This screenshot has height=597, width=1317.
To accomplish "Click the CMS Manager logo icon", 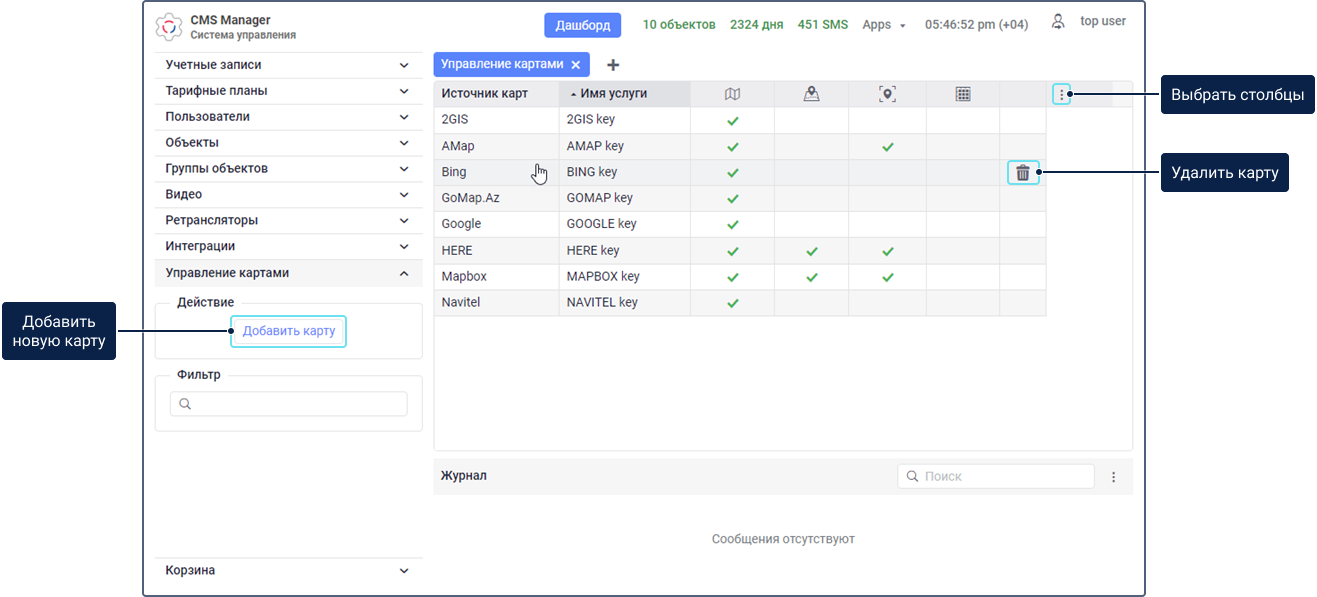I will tap(171, 27).
